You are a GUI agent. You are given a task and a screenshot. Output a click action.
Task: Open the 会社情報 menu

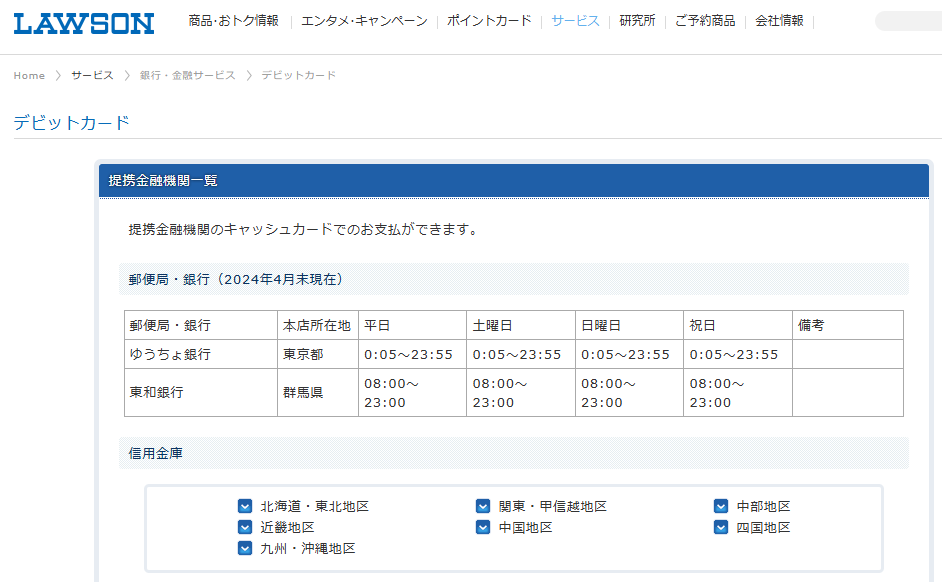(779, 21)
